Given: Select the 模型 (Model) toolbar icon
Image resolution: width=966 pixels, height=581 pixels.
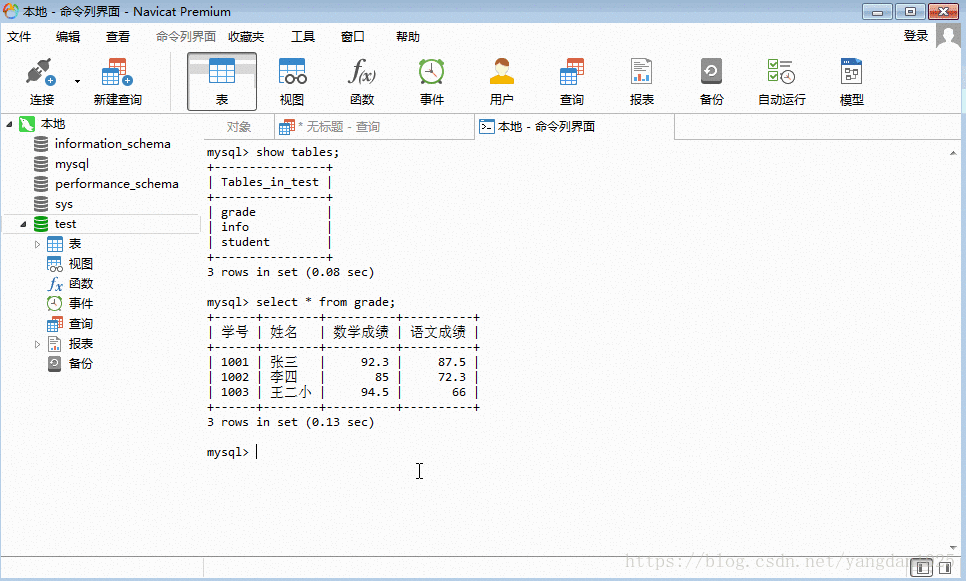Looking at the screenshot, I should (x=851, y=80).
